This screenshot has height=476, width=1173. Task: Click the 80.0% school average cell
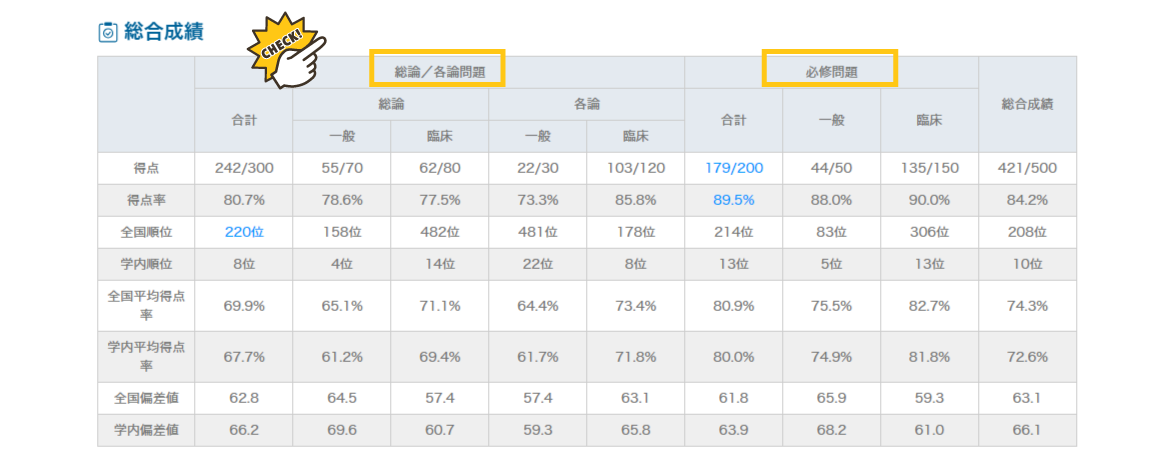click(734, 357)
